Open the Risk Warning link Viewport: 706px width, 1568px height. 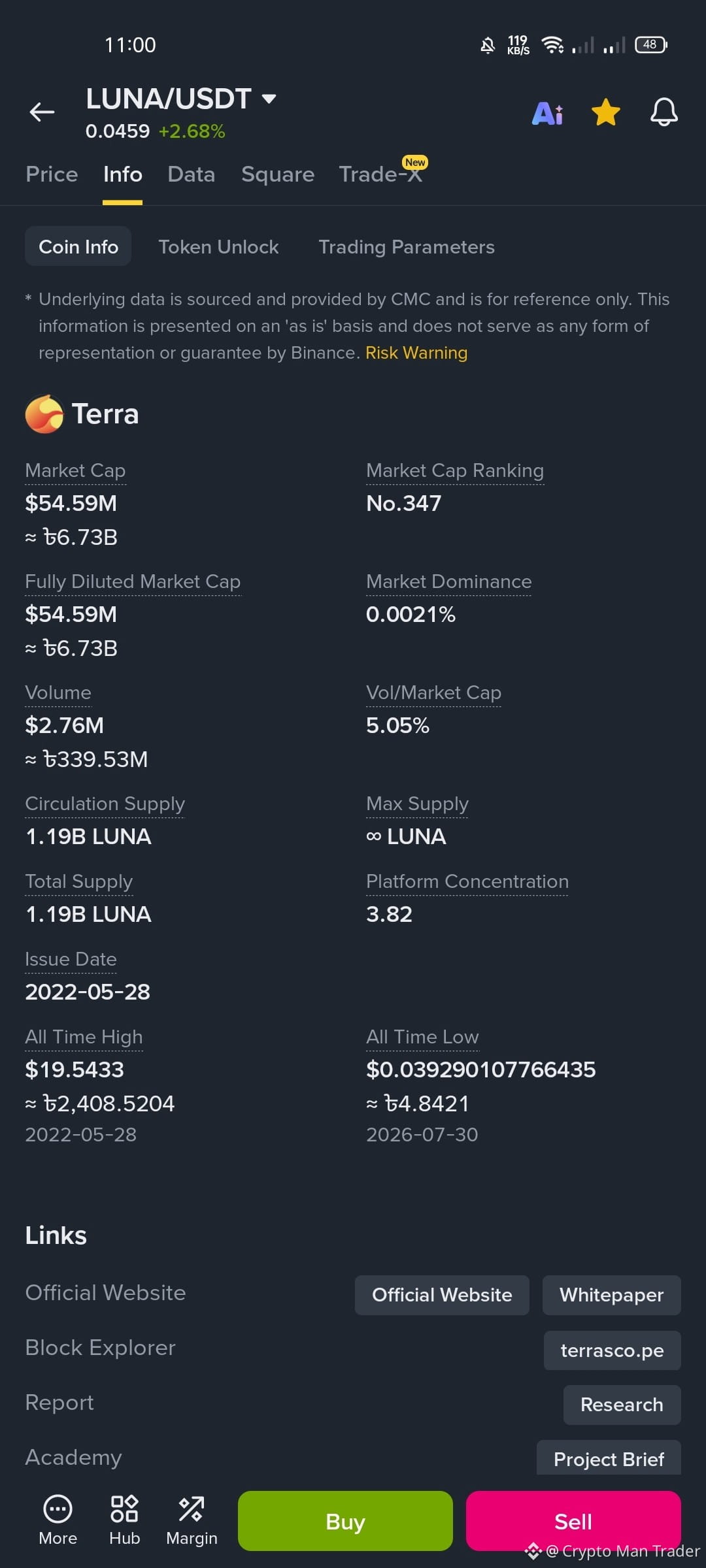[x=416, y=353]
